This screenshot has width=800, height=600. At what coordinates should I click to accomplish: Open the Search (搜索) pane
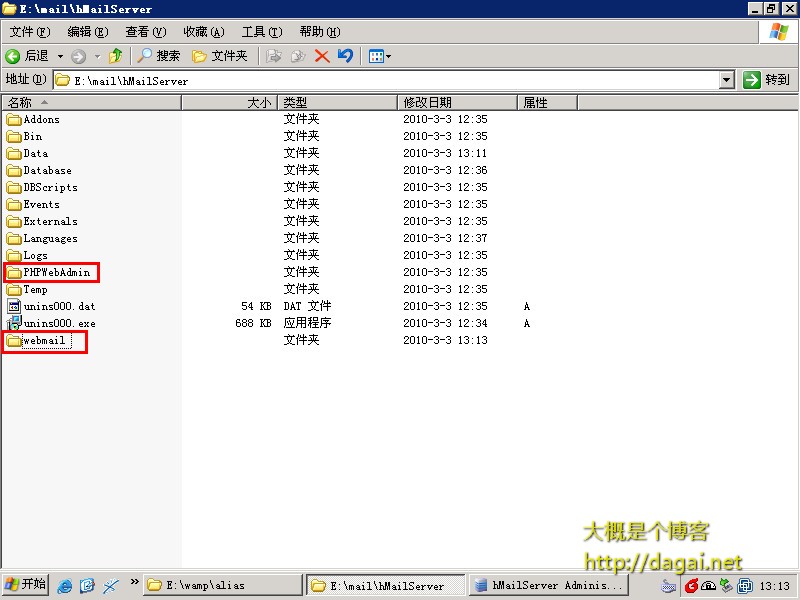click(x=159, y=56)
